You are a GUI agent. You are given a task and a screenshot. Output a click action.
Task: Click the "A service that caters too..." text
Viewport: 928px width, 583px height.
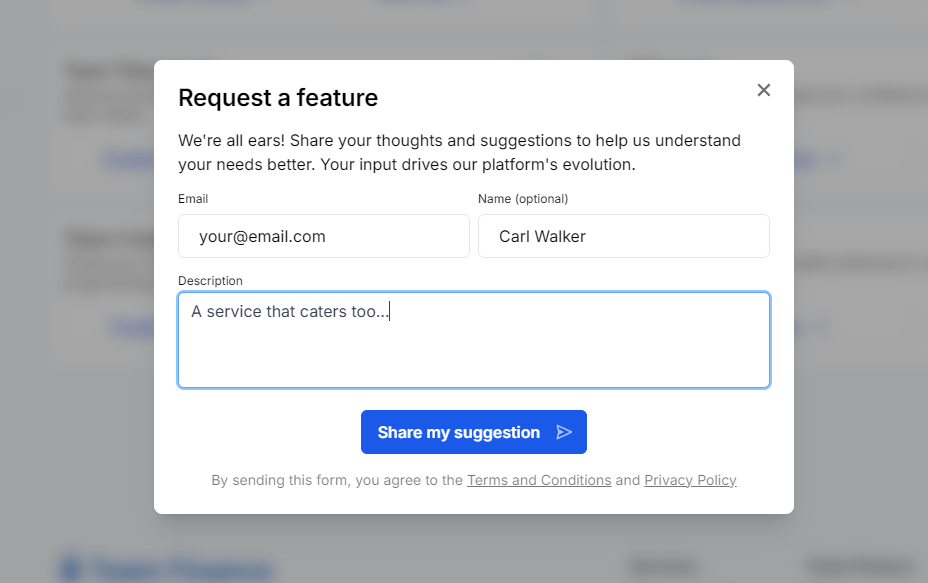[289, 312]
